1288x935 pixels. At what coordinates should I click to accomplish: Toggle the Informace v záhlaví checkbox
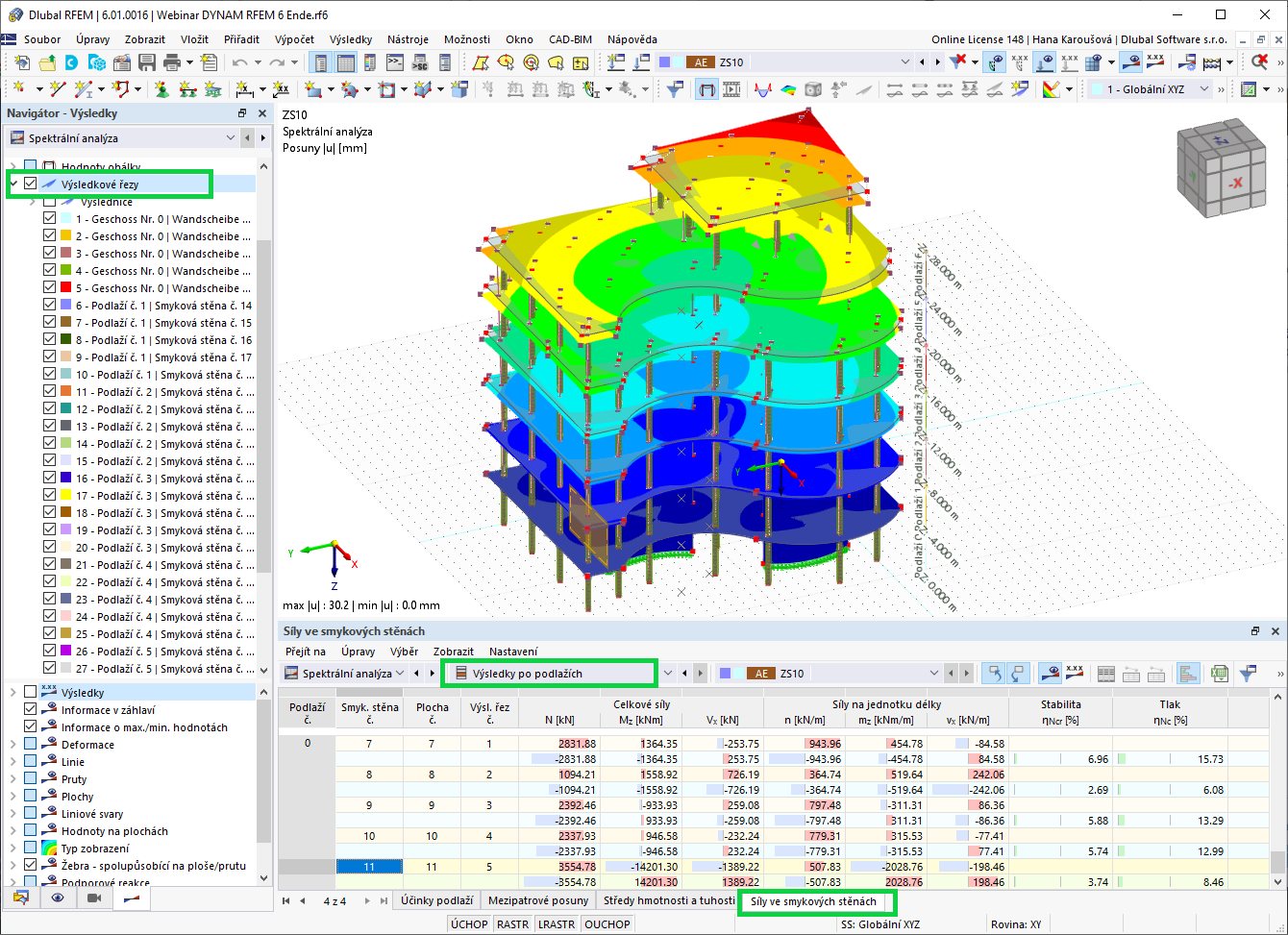31,710
